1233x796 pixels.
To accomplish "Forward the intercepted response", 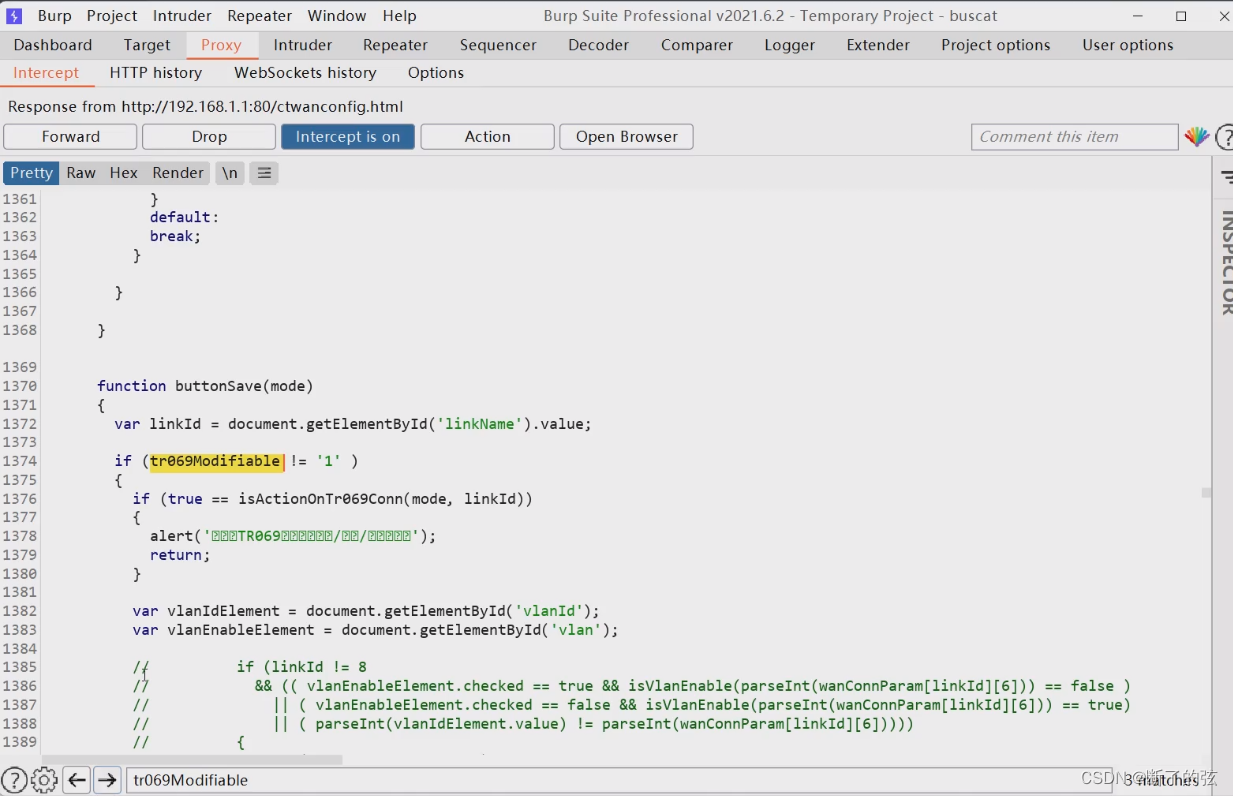I will pos(70,137).
